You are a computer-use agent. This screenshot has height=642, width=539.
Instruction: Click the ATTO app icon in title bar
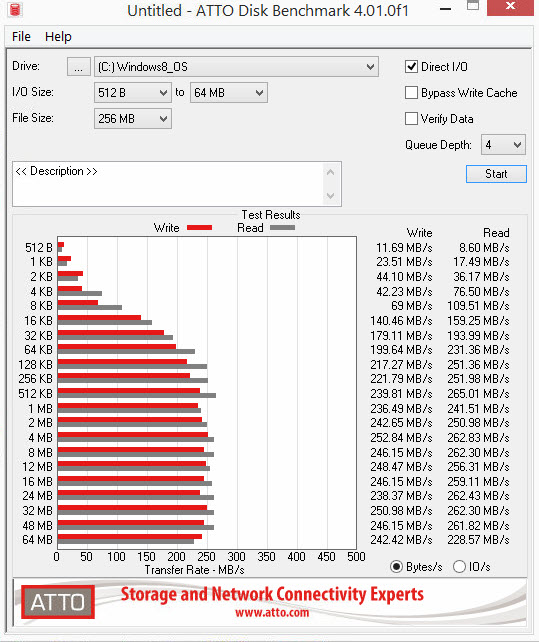tap(14, 9)
